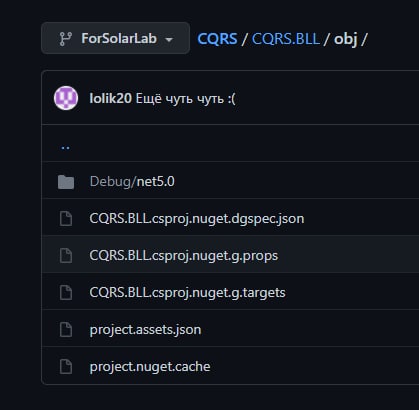The height and width of the screenshot is (410, 419).
Task: Click file icon beside nuget.g.props
Action: [66, 256]
